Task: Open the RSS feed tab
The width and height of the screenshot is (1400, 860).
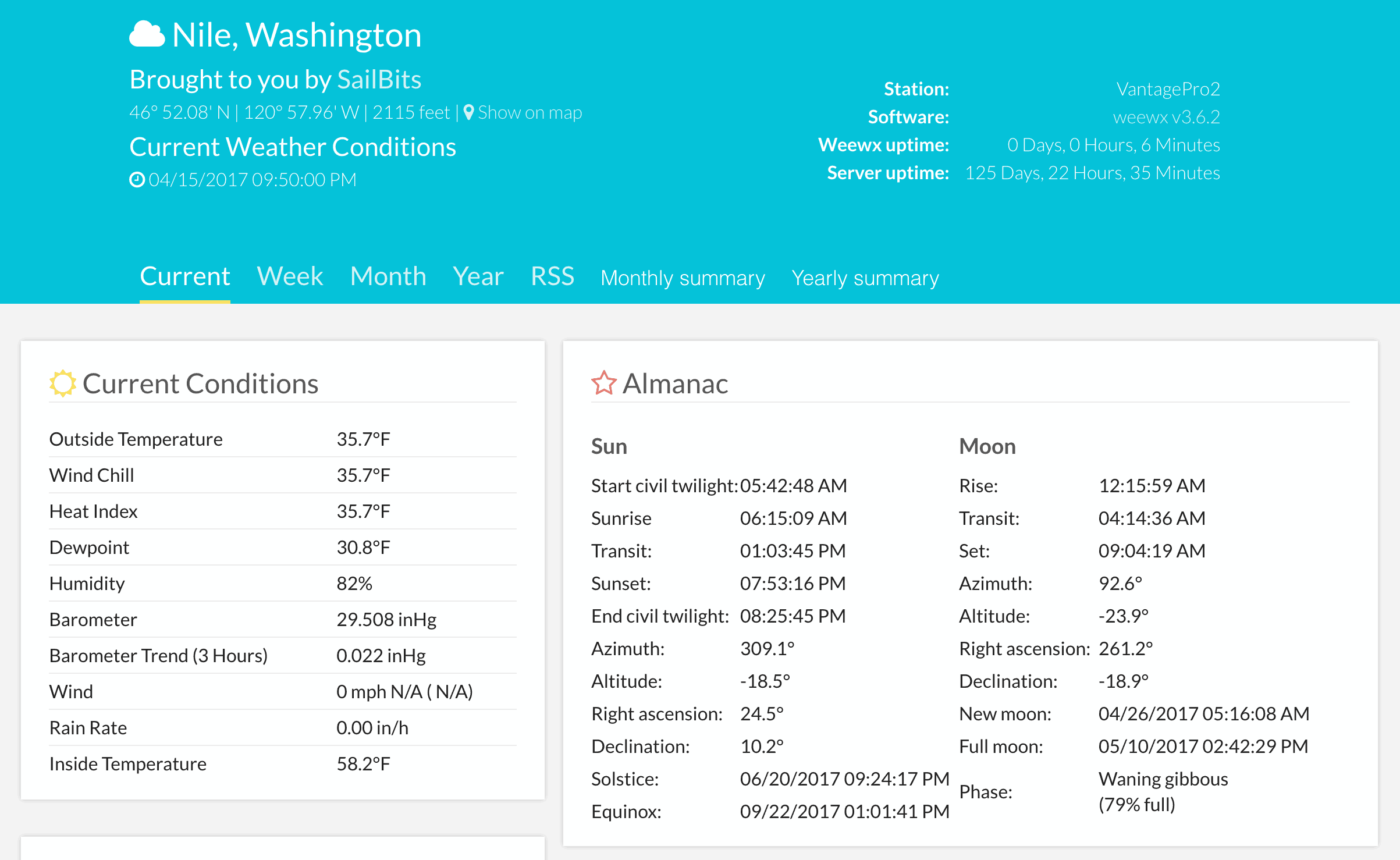Action: (552, 276)
